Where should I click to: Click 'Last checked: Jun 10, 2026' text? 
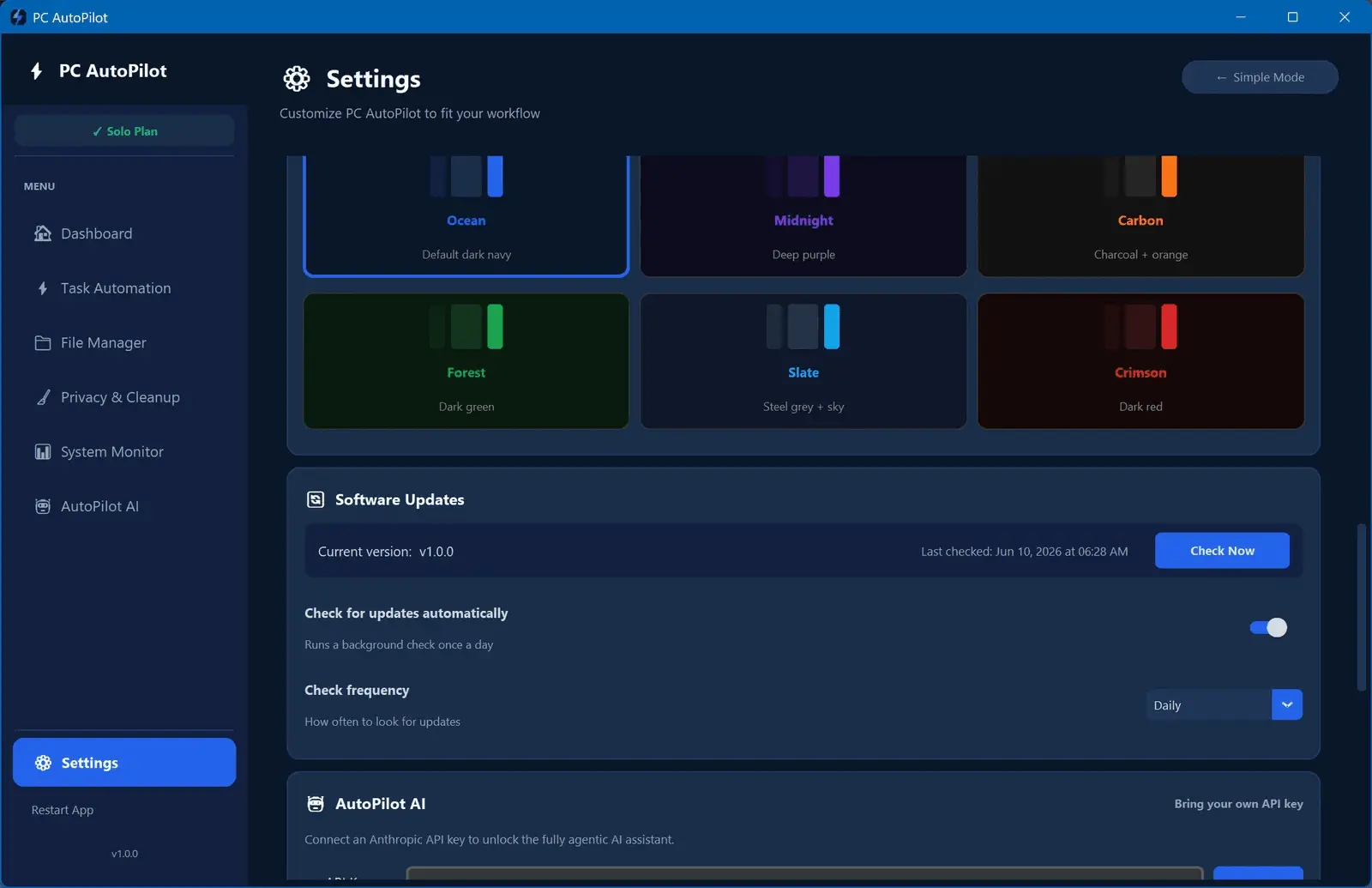coord(1024,552)
